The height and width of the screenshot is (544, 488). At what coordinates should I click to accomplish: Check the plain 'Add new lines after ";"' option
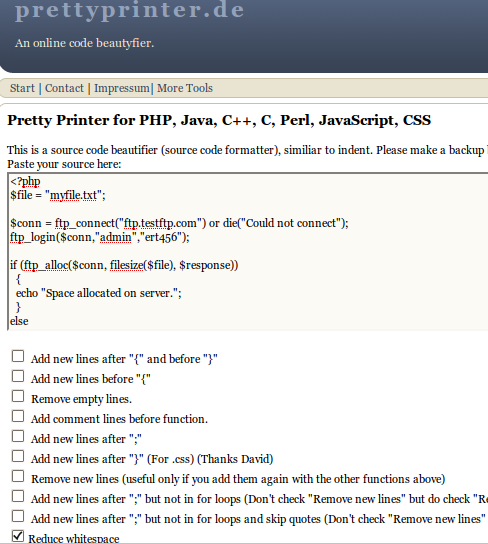[x=18, y=436]
